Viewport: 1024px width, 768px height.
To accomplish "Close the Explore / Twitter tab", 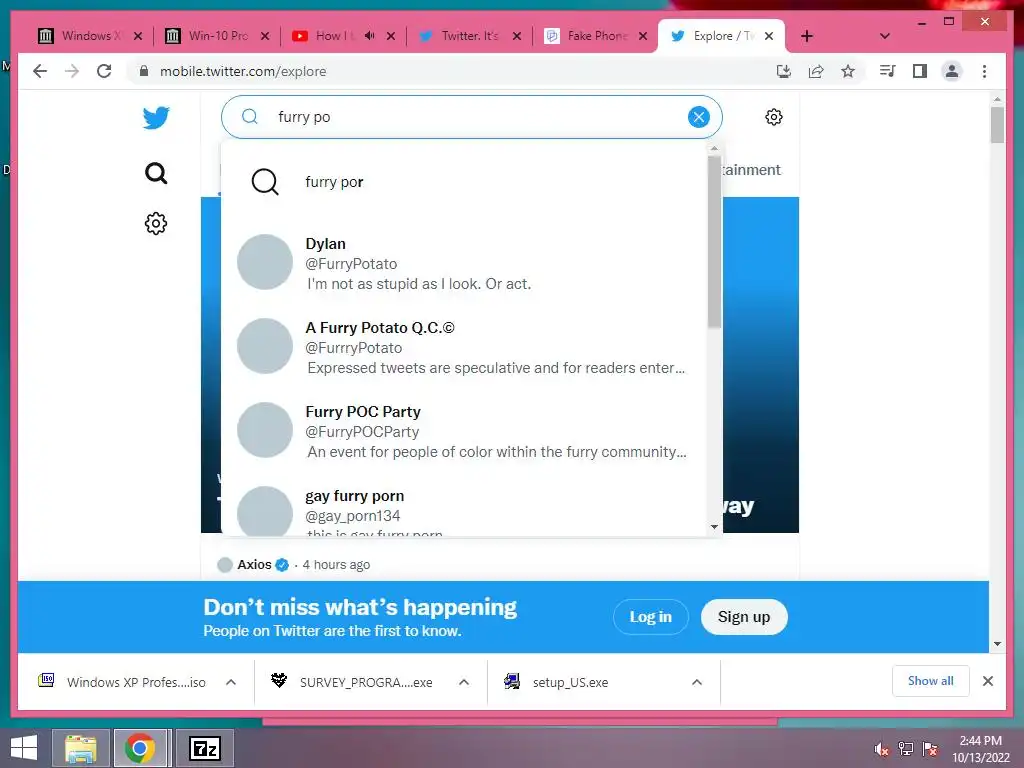I will coord(769,36).
